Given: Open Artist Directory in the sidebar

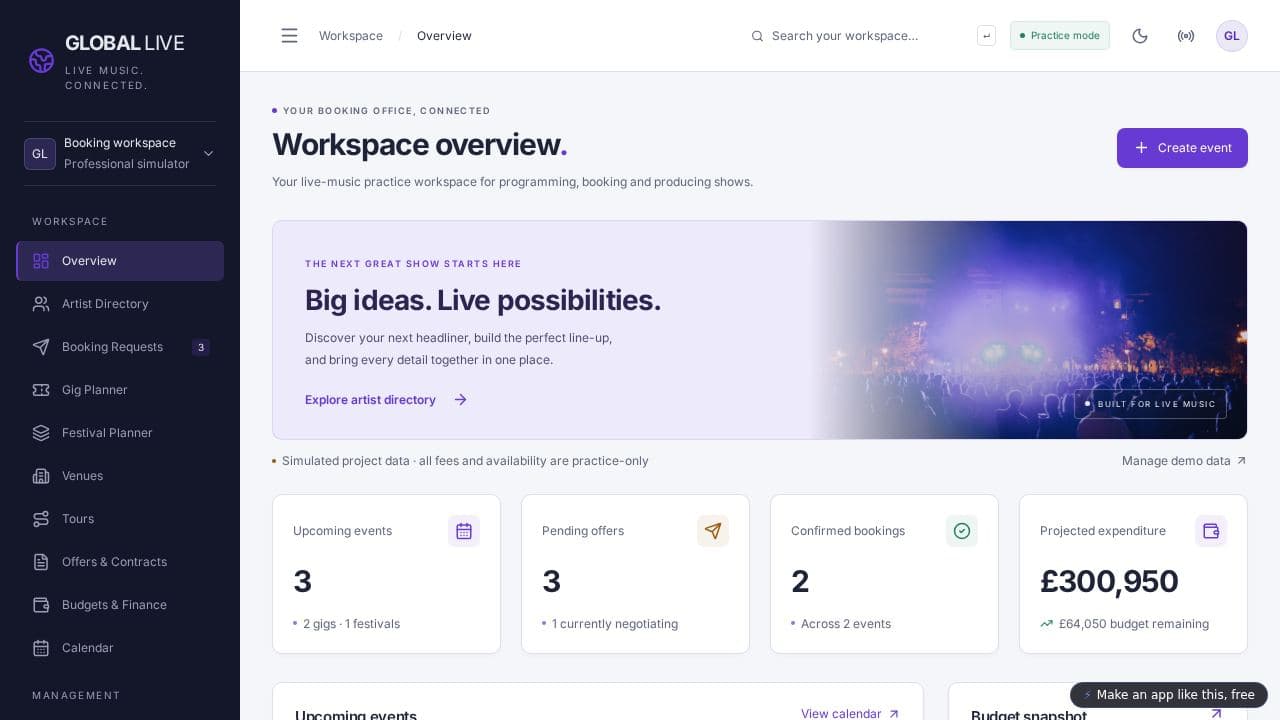Looking at the screenshot, I should pos(120,304).
